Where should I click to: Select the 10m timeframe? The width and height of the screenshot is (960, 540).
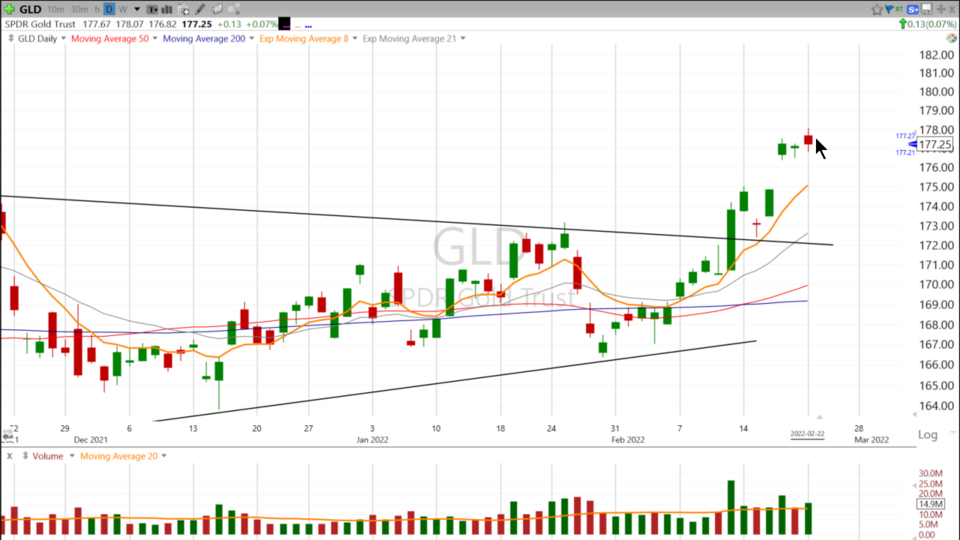click(55, 9)
